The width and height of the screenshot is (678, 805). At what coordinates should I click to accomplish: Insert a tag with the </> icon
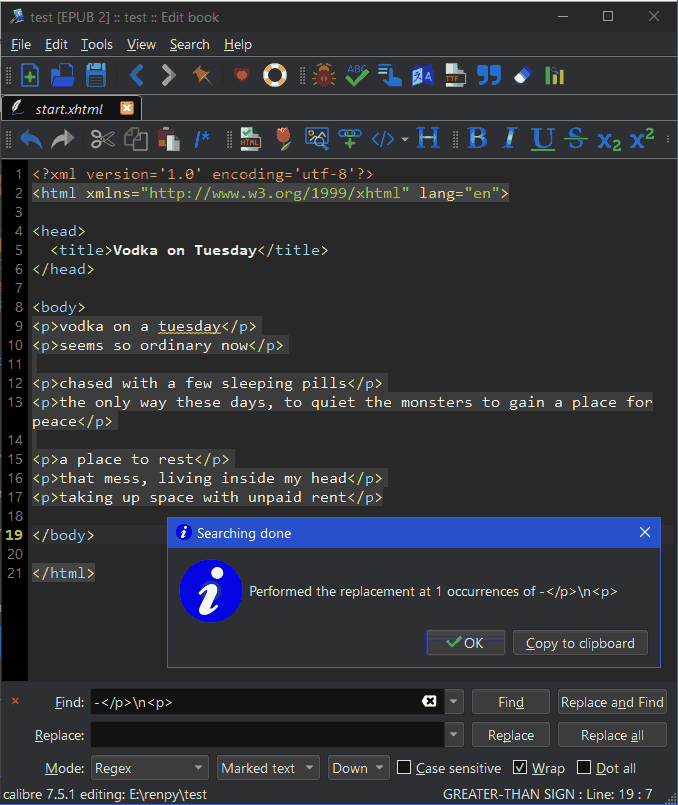tap(383, 139)
